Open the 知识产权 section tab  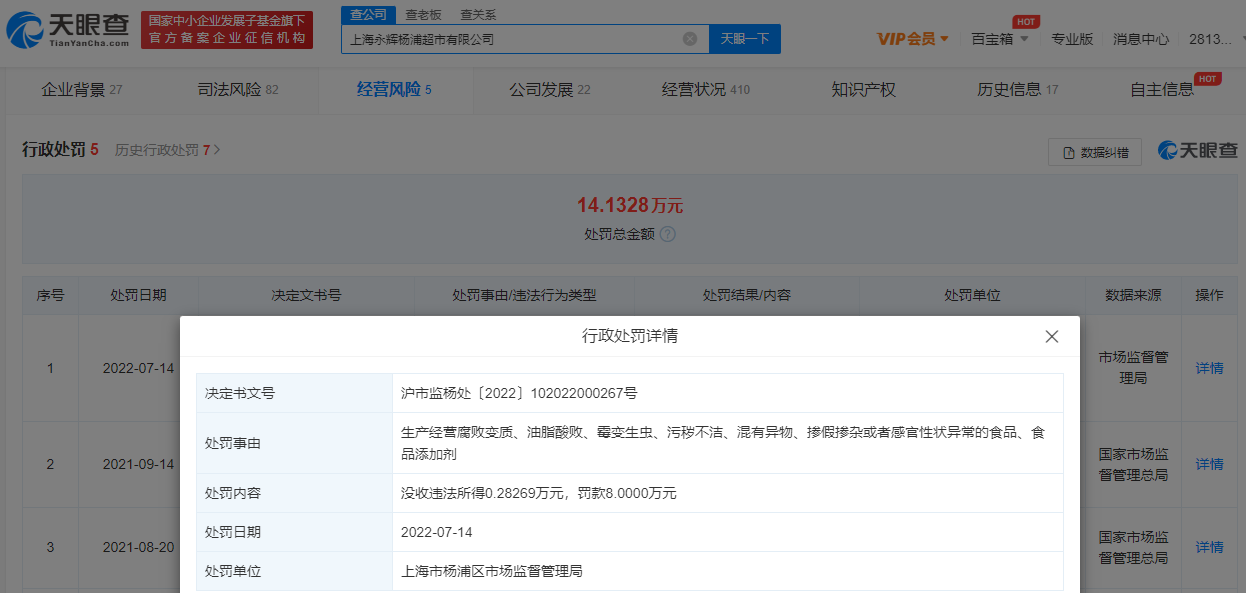pyautogui.click(x=864, y=90)
